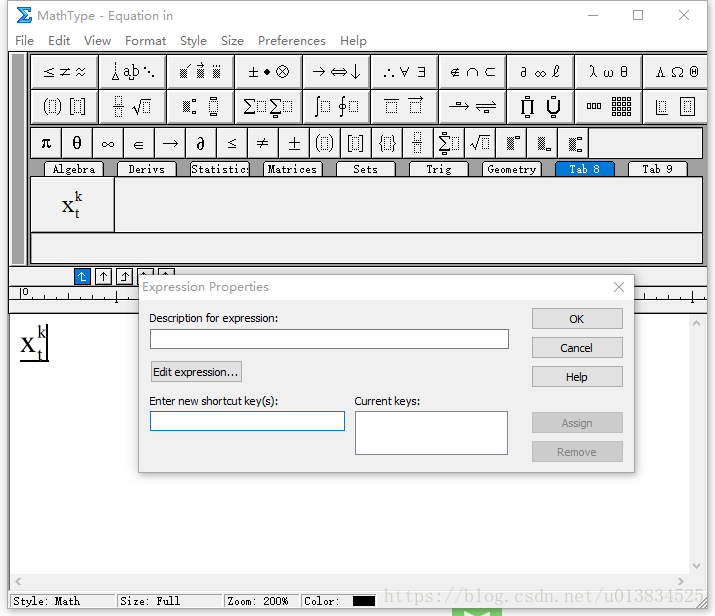
Task: Open the products and set theory templates palette
Action: pyautogui.click(x=540, y=107)
